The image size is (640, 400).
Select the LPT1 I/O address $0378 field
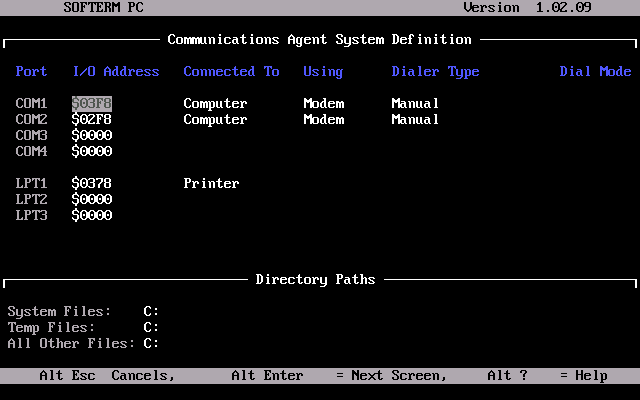click(92, 183)
